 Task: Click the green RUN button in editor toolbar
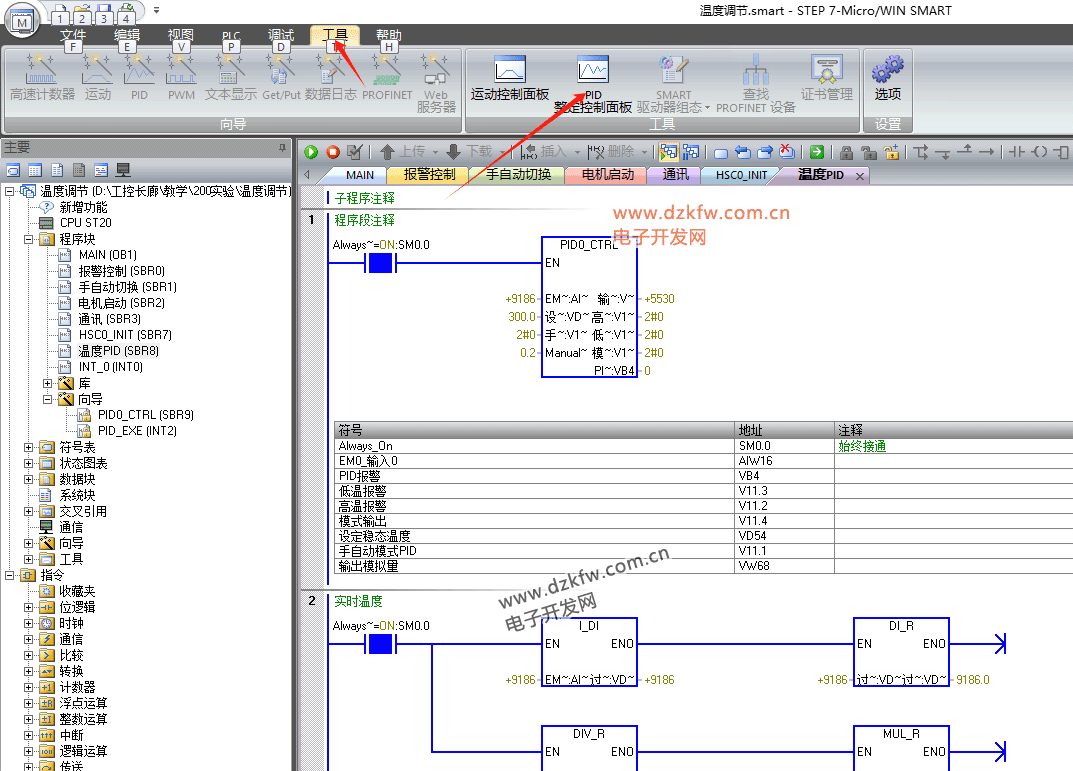[311, 152]
